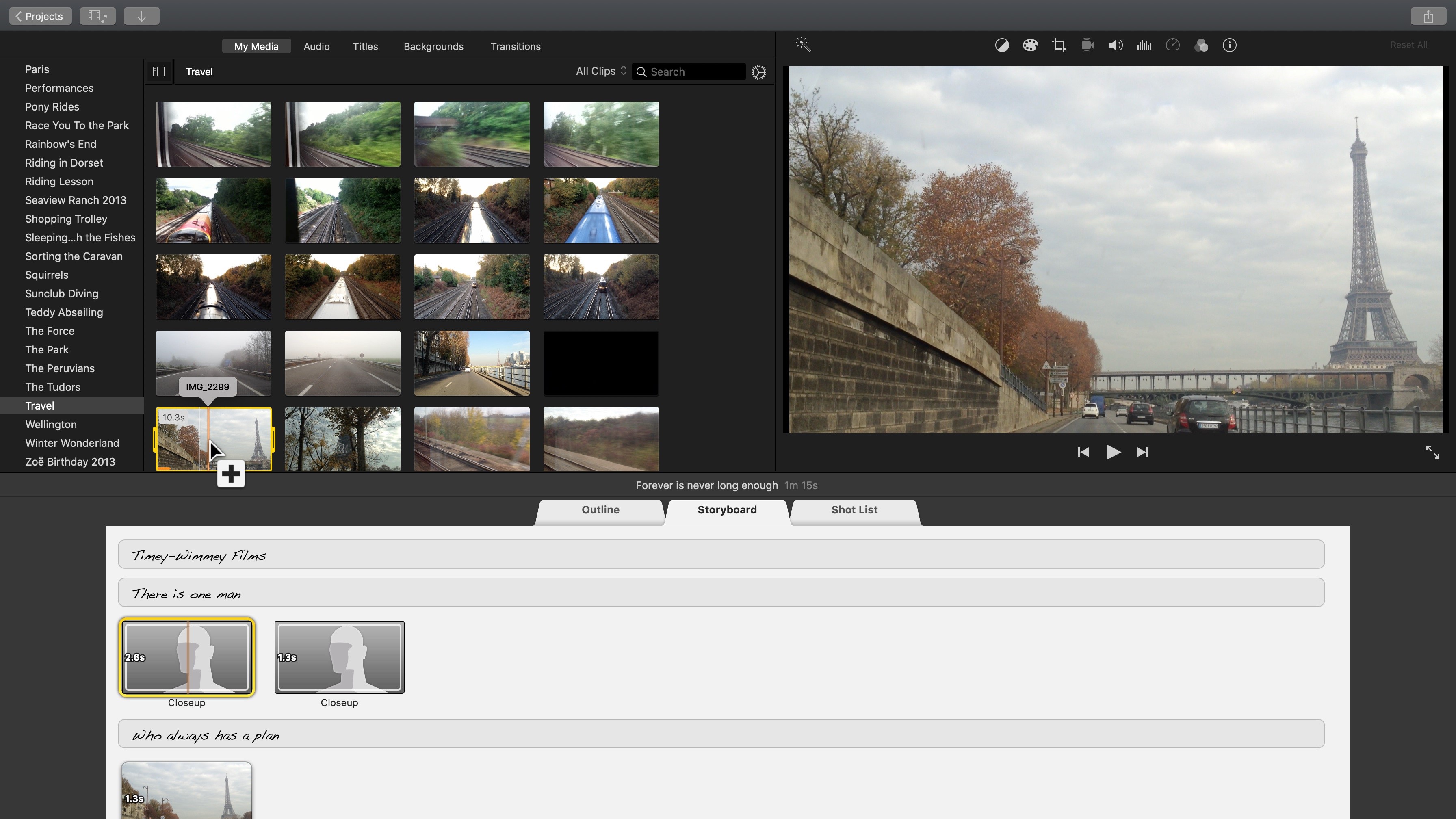1456x819 pixels.
Task: Select the cropping tool icon
Action: [x=1059, y=45]
